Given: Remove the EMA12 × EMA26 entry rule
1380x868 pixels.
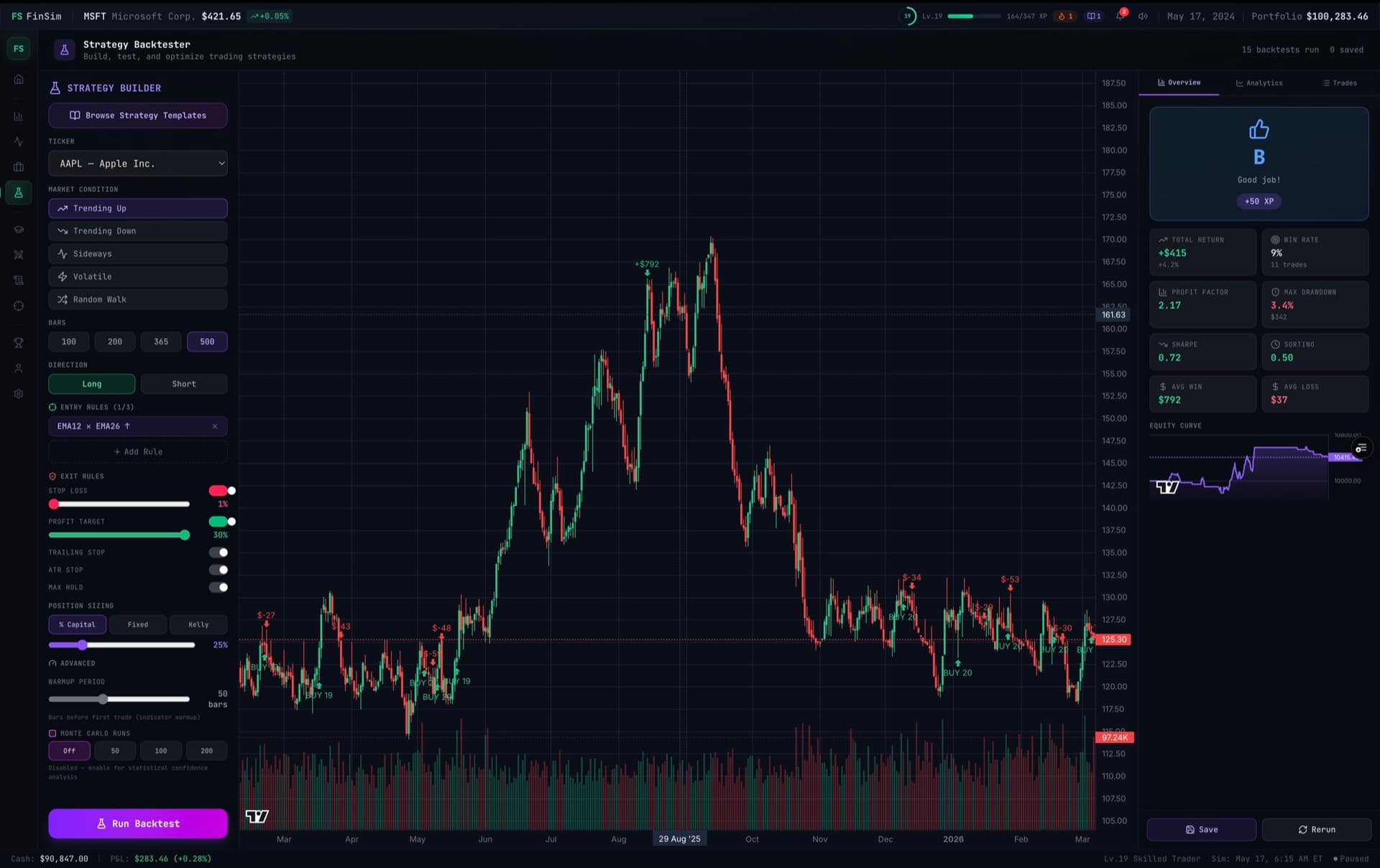Looking at the screenshot, I should (215, 426).
